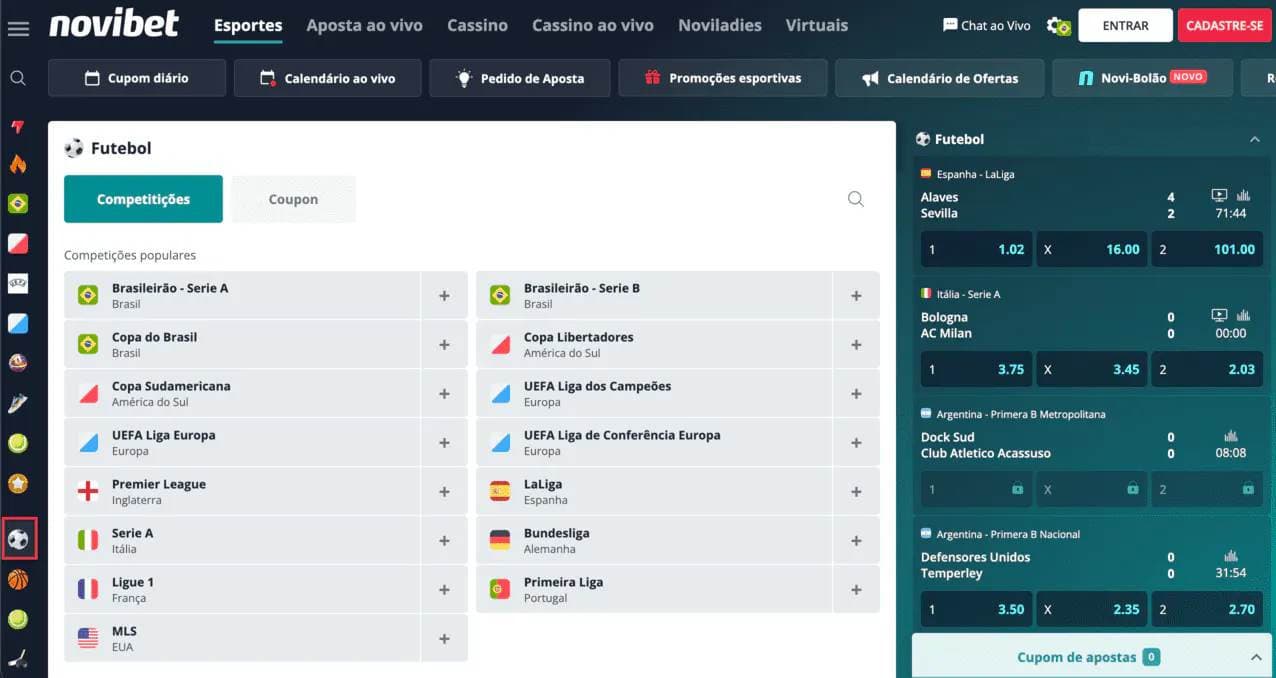Switch to the Esportes tab
Image resolution: width=1276 pixels, height=678 pixels.
tap(248, 25)
